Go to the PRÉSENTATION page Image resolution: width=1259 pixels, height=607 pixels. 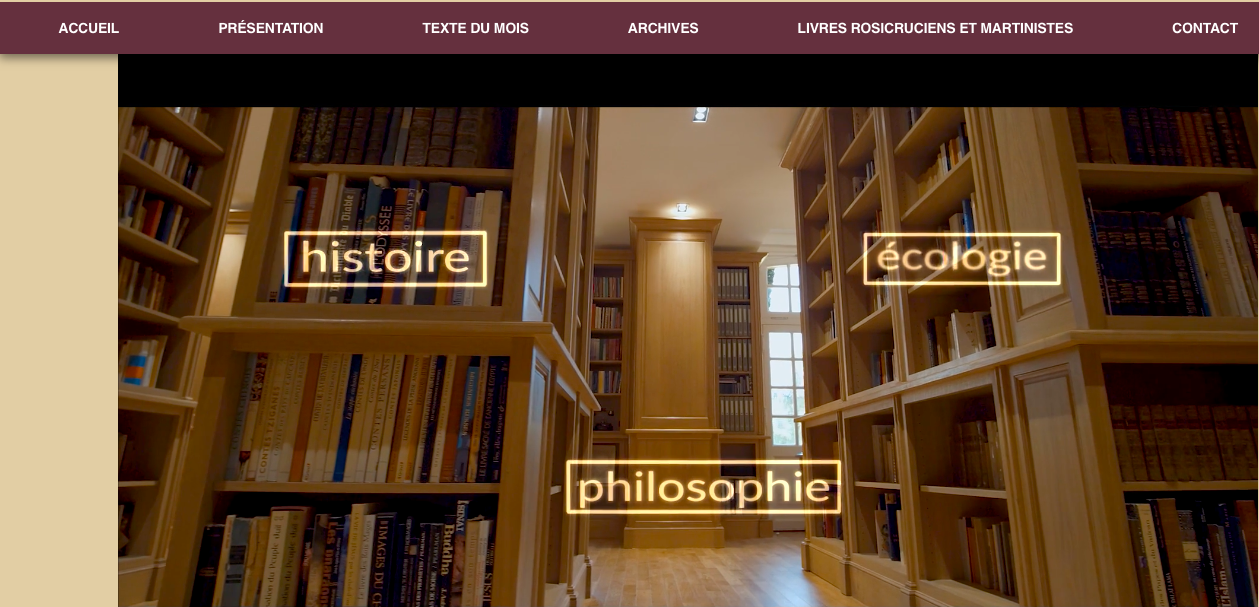(271, 28)
